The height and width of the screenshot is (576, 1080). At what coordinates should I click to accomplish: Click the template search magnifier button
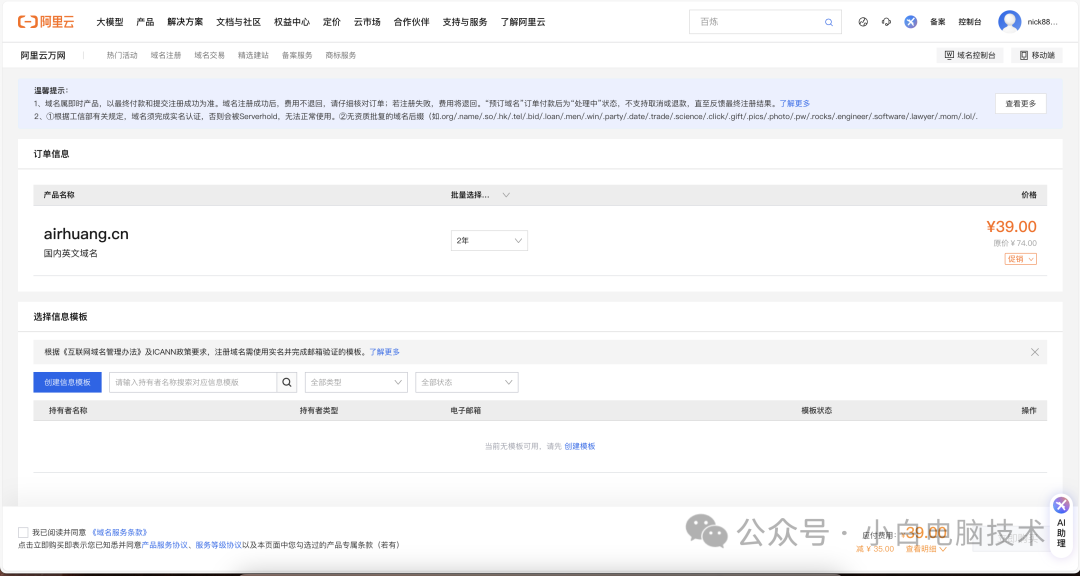coord(287,382)
